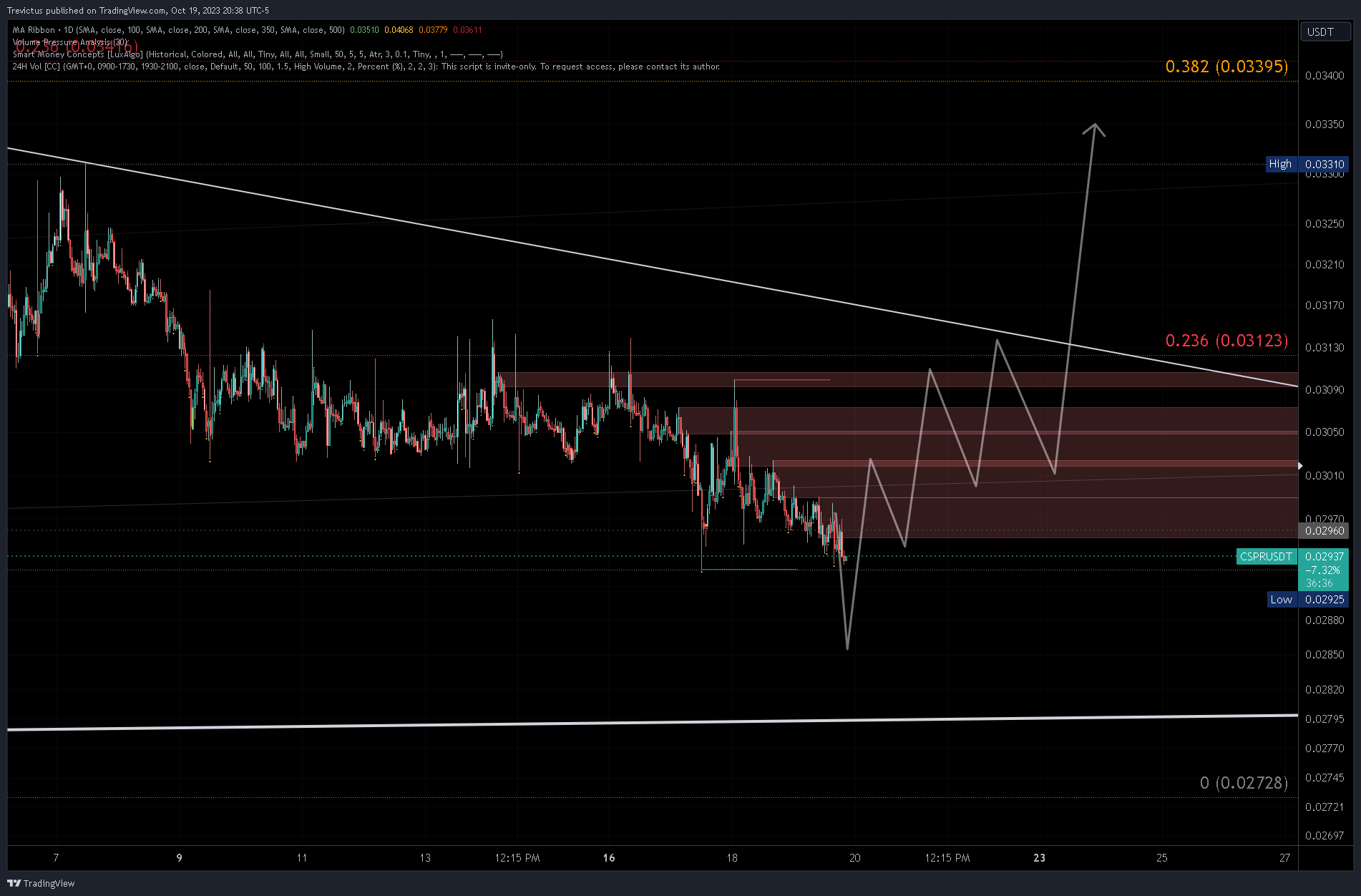This screenshot has height=896, width=1361.
Task: Click date 25 on the time axis
Action: click(1162, 858)
